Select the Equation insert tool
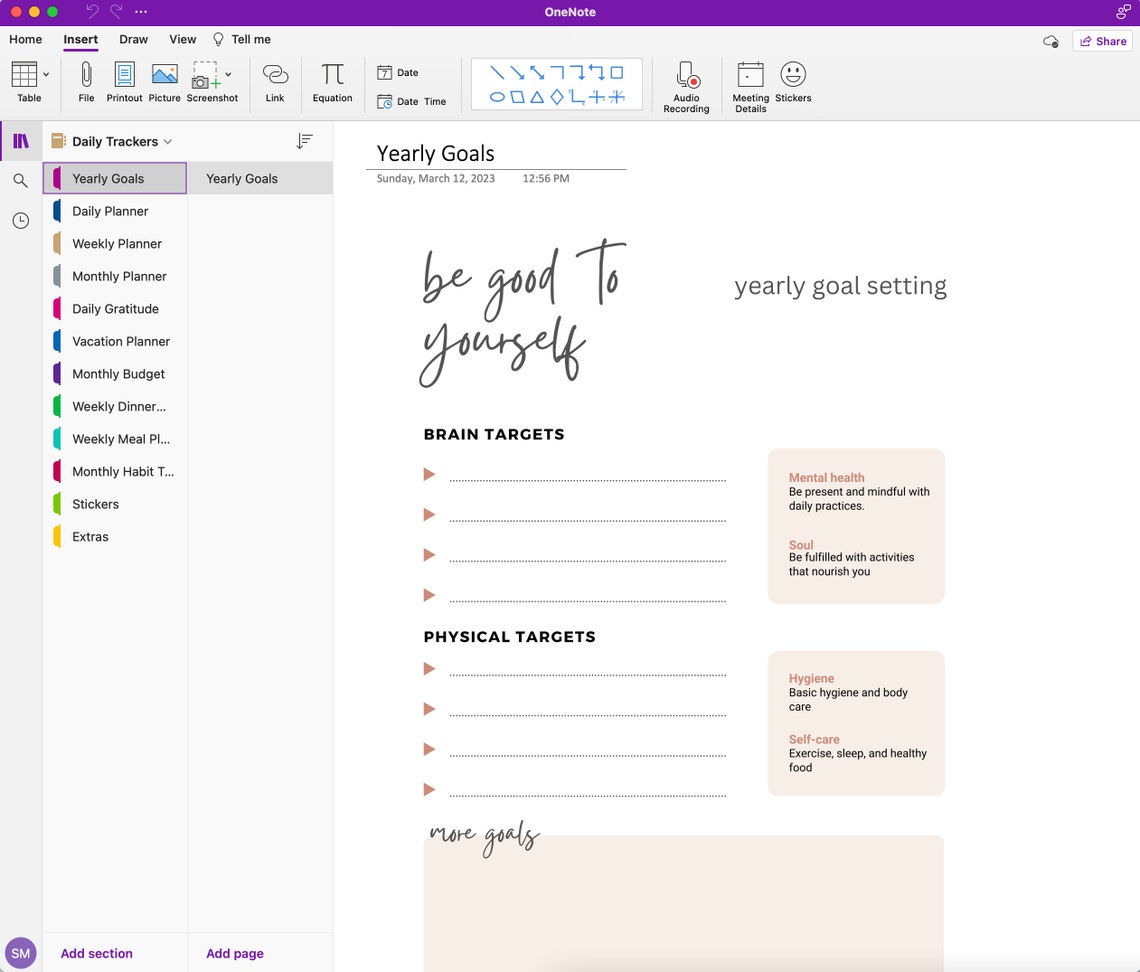 [332, 83]
